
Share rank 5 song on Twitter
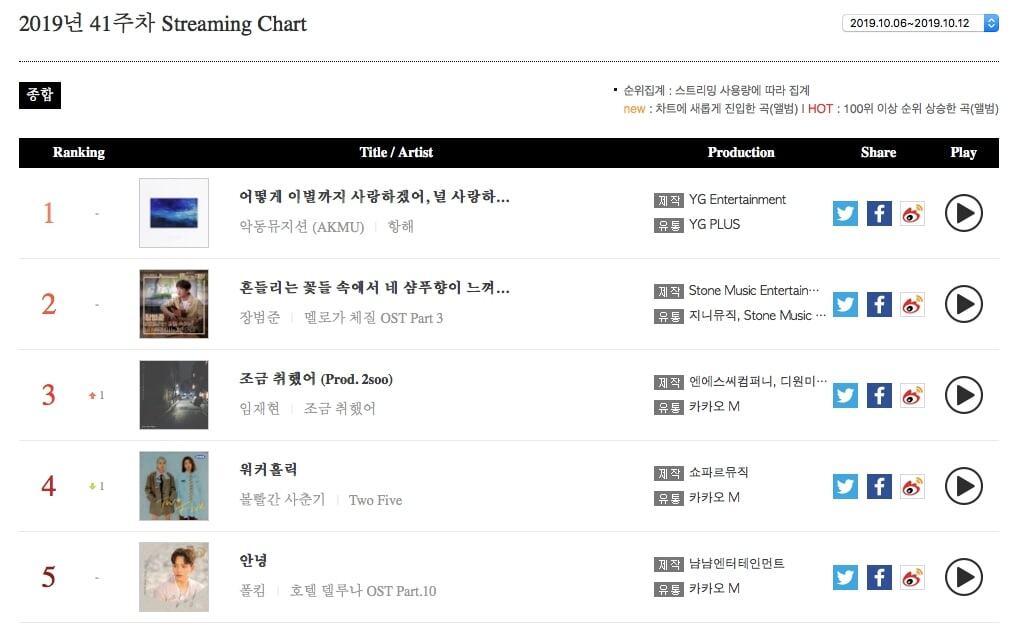click(x=846, y=577)
